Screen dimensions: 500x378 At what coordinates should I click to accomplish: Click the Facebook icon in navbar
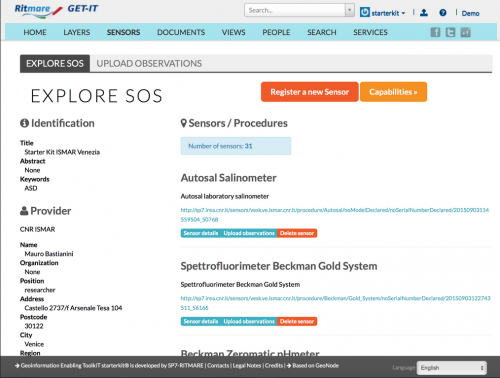435,32
